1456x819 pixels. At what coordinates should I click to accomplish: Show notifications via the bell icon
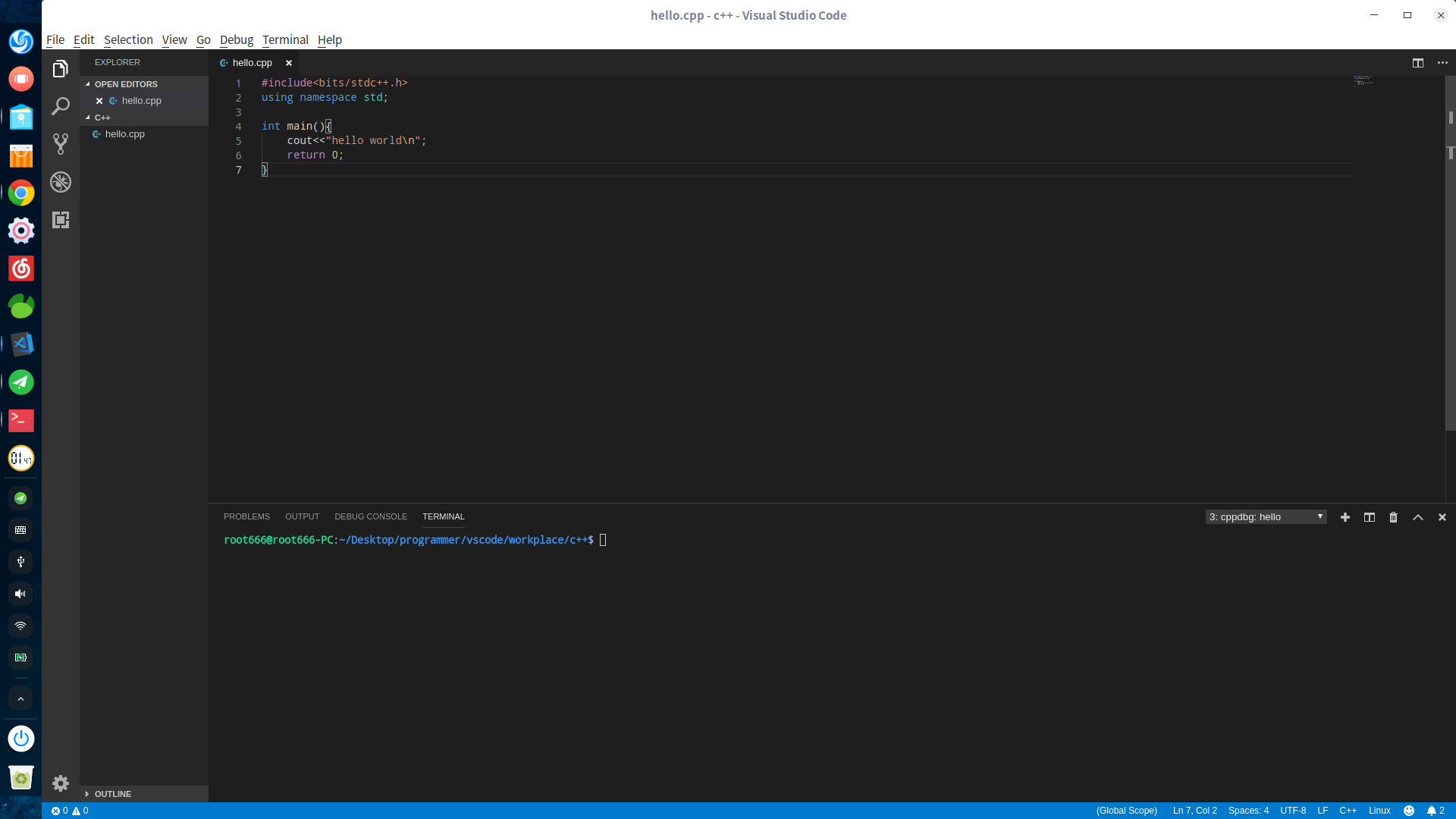pyautogui.click(x=1436, y=811)
